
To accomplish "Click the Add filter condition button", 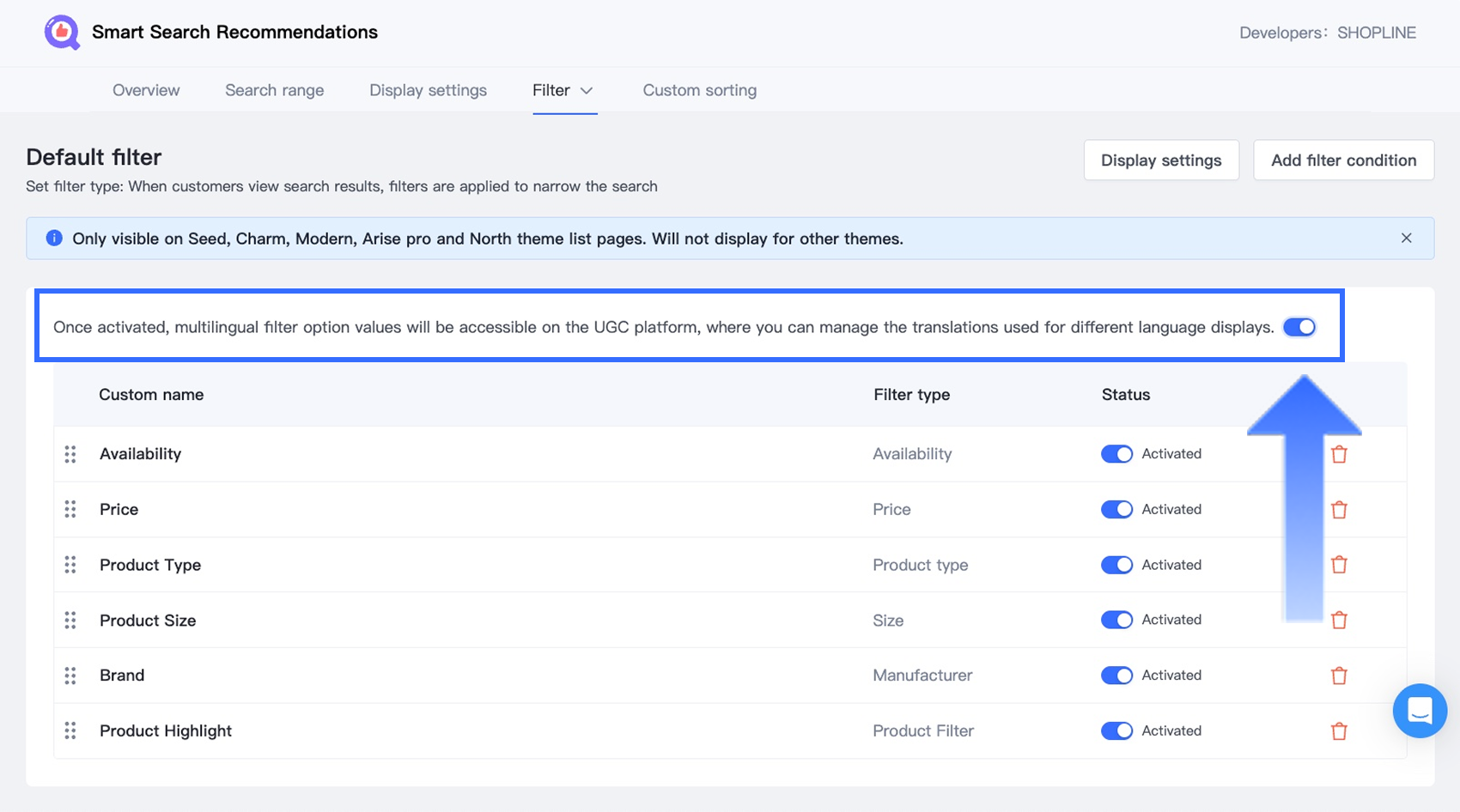I will 1343,161.
